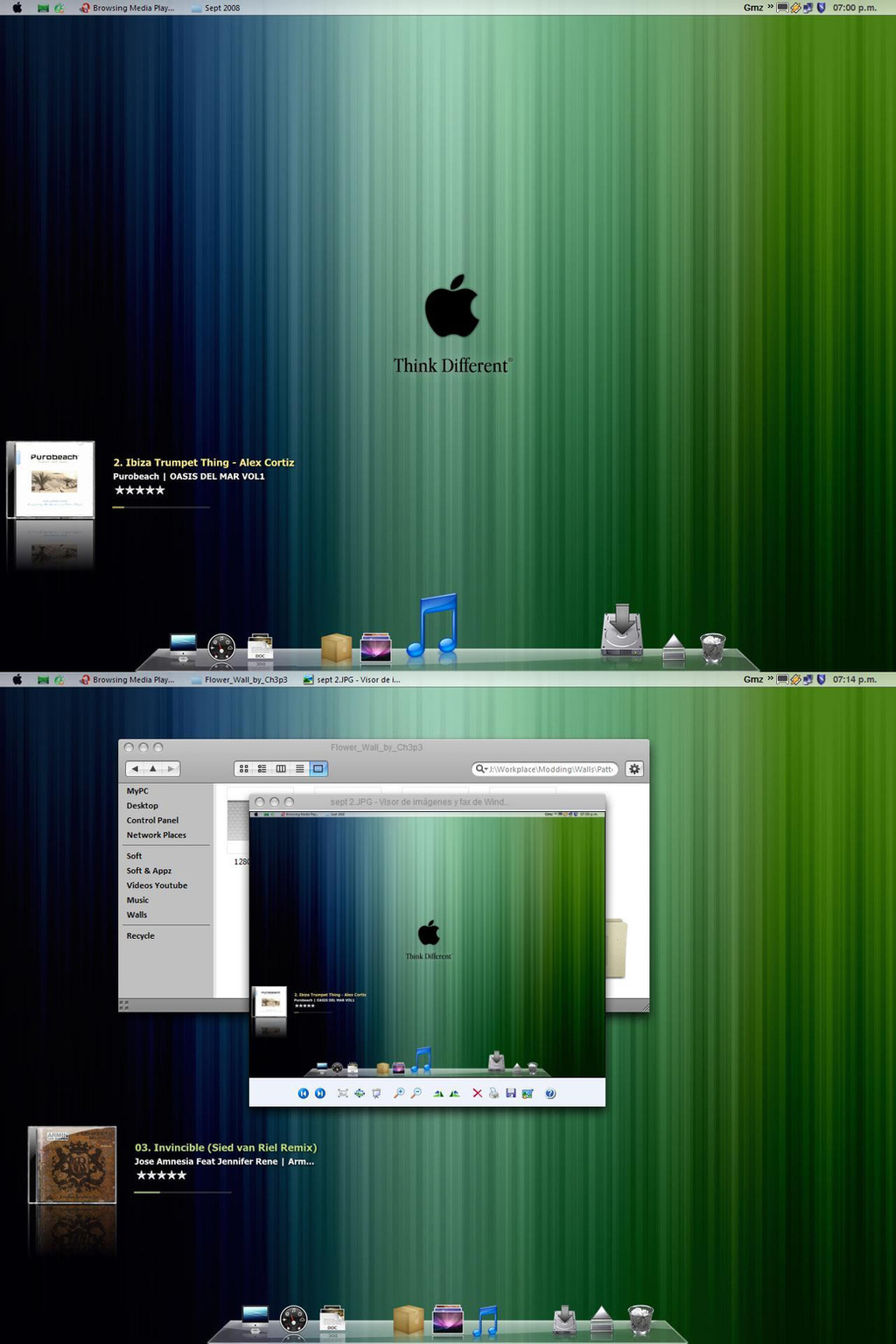
Task: Open Network Places in the sidebar
Action: point(157,836)
